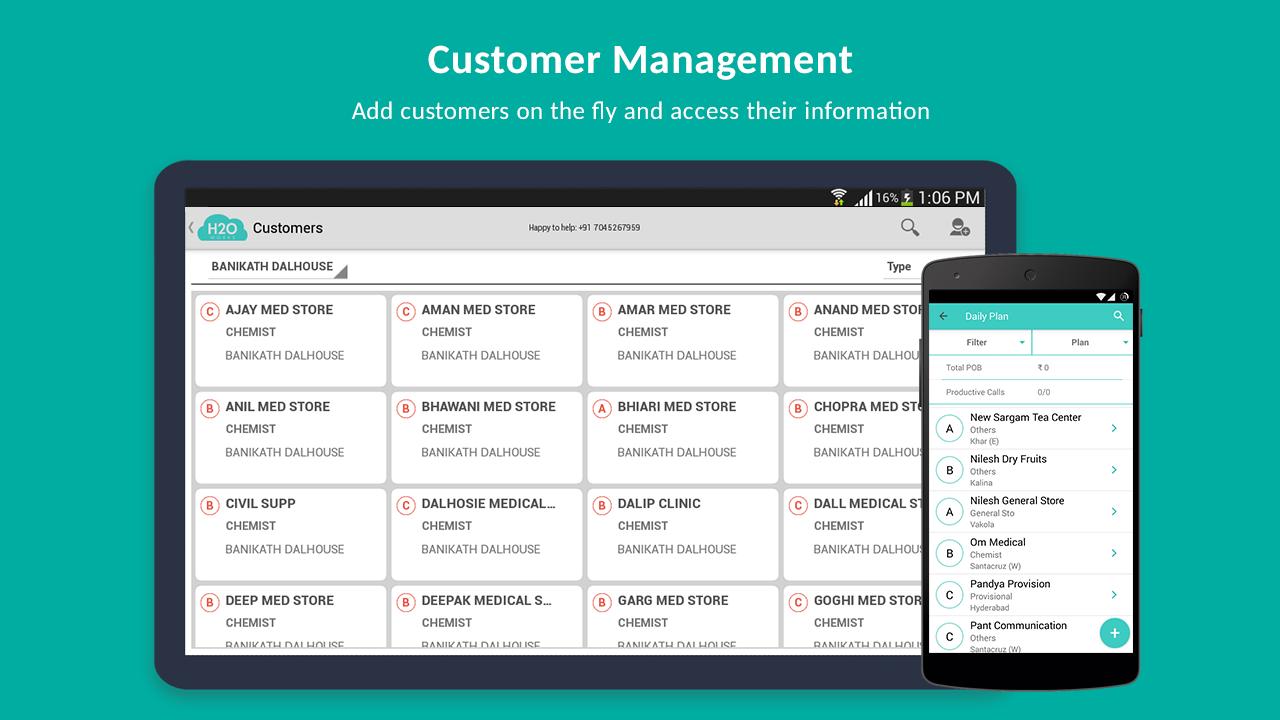Tap the add customer icon

pyautogui.click(x=959, y=227)
